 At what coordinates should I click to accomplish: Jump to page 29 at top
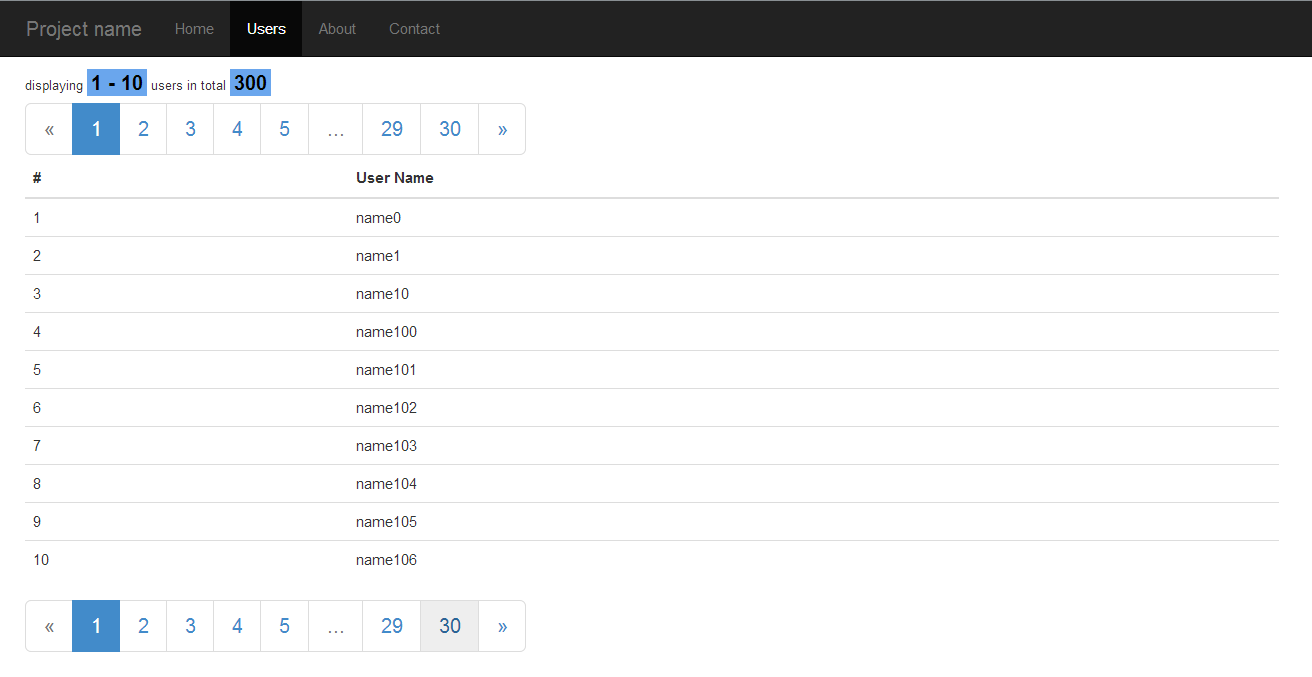[x=391, y=128]
